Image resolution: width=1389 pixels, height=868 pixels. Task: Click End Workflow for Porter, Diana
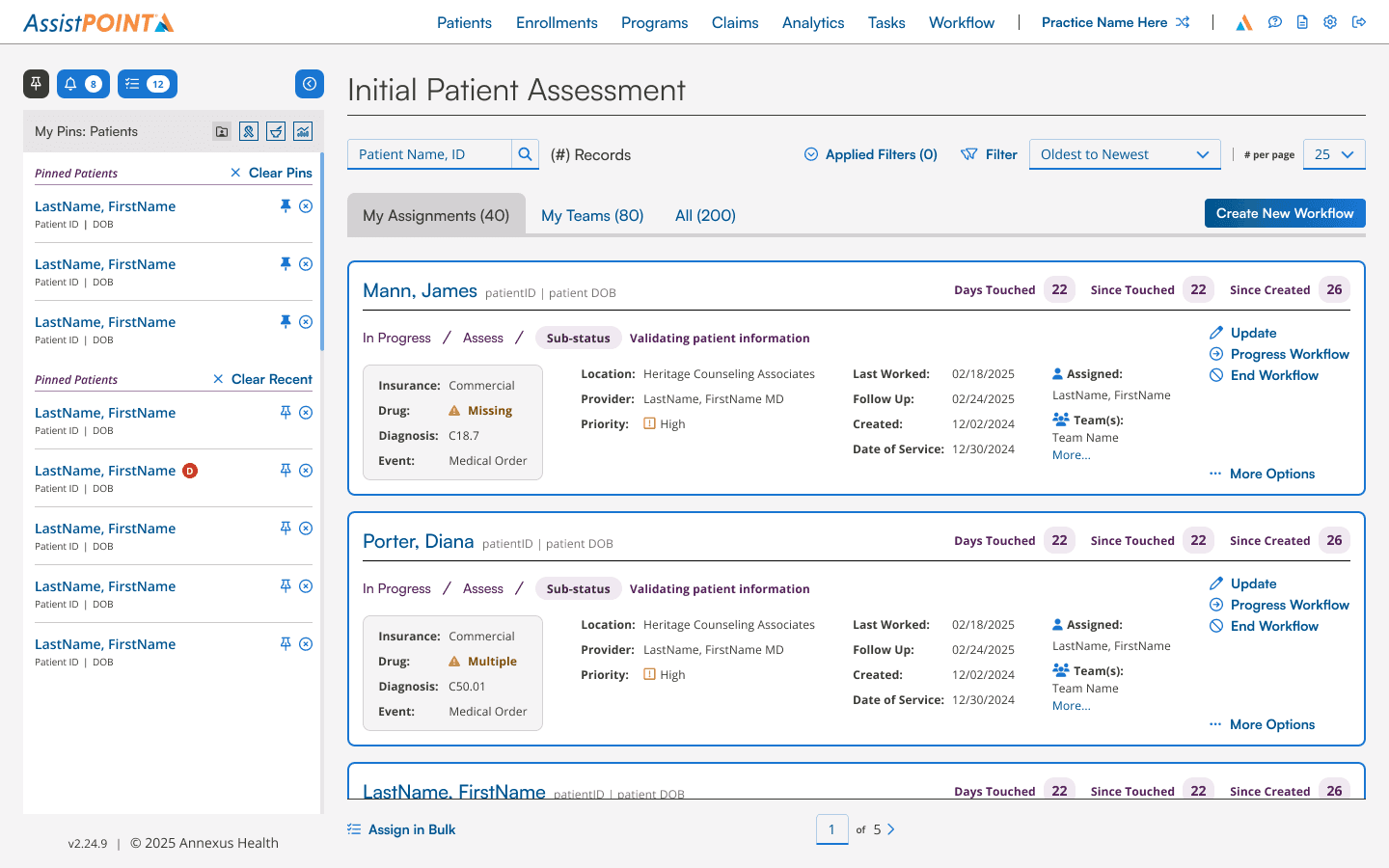1264,626
